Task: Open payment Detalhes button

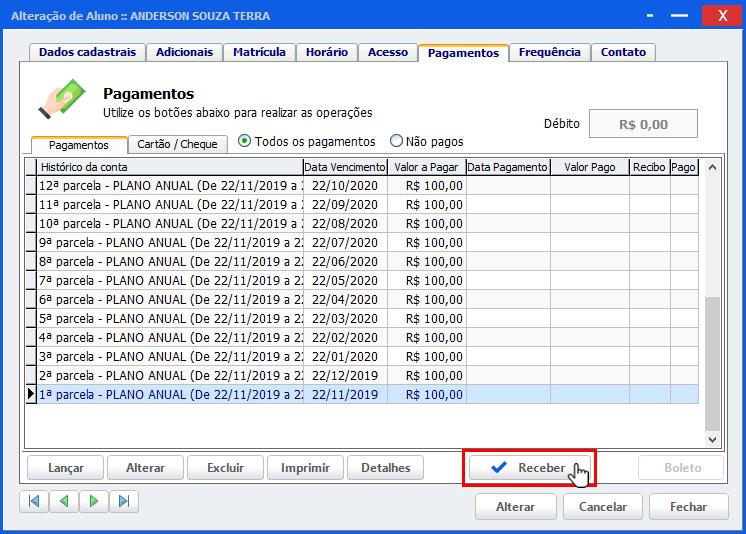Action: [x=385, y=468]
